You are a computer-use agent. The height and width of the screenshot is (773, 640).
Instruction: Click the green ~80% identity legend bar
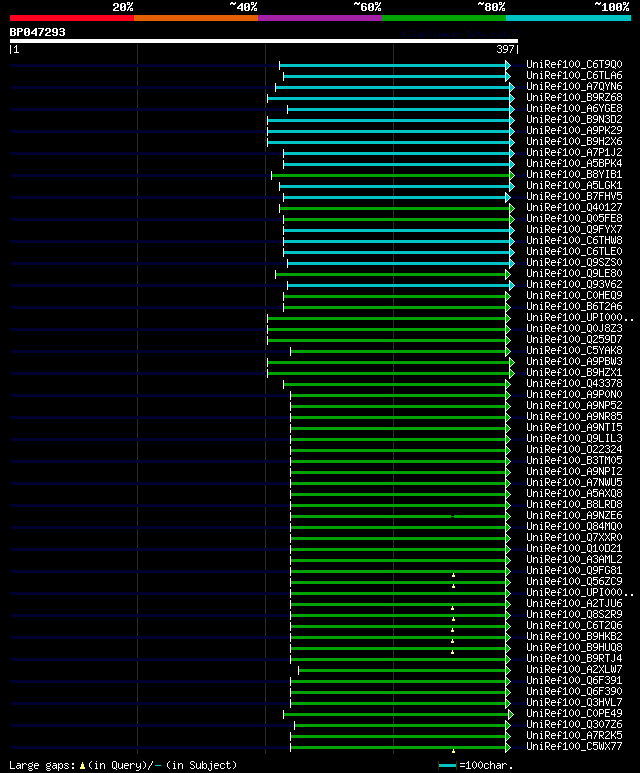click(444, 18)
